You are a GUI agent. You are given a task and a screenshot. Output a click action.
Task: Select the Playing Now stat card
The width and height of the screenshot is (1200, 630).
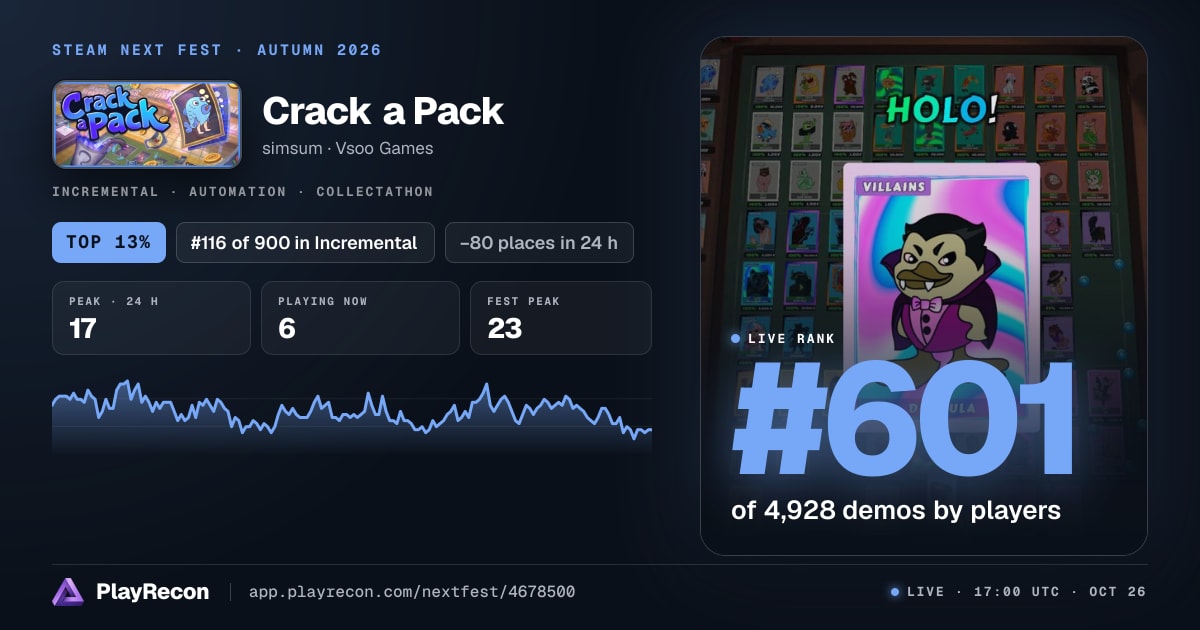360,318
